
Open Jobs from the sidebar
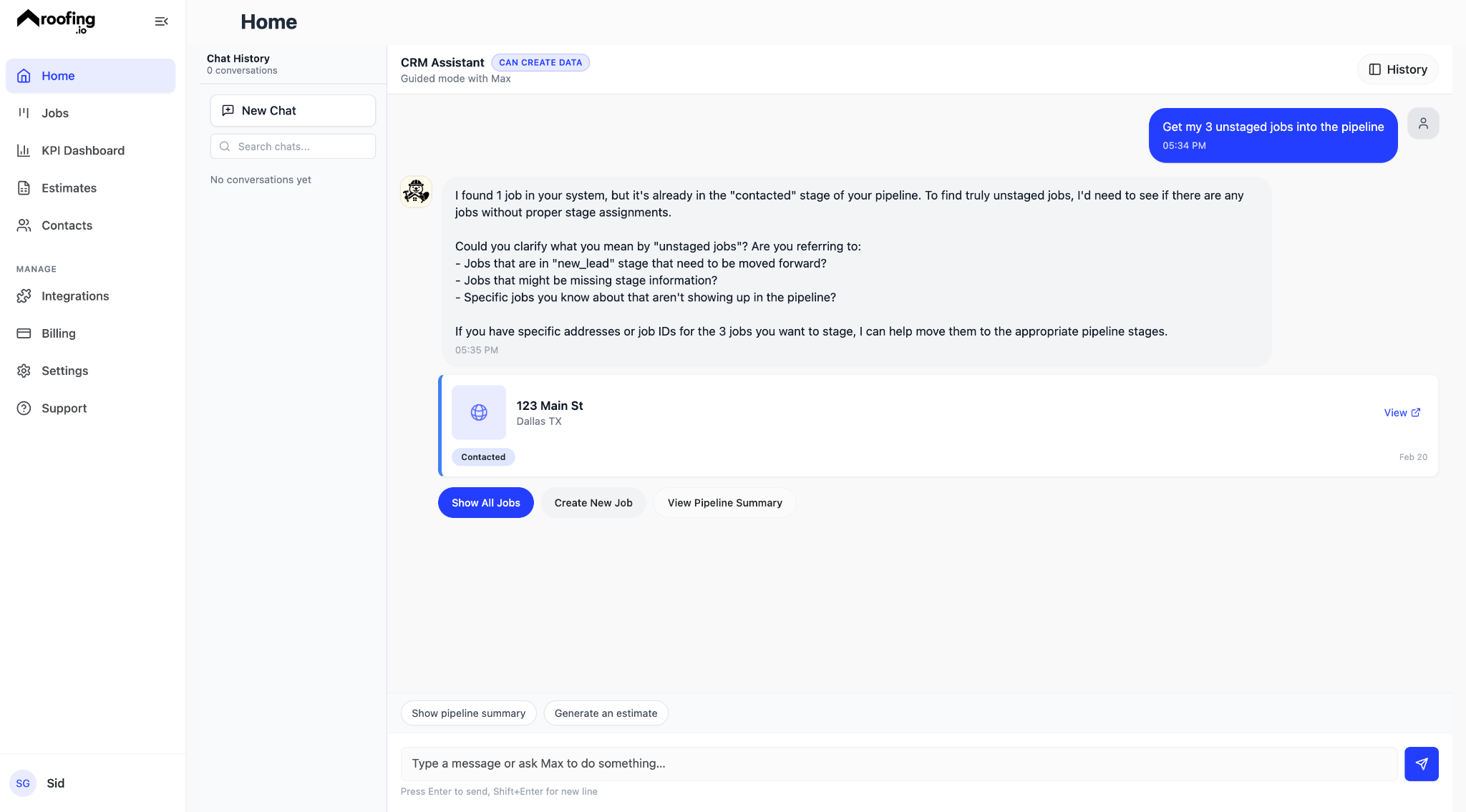tap(55, 113)
